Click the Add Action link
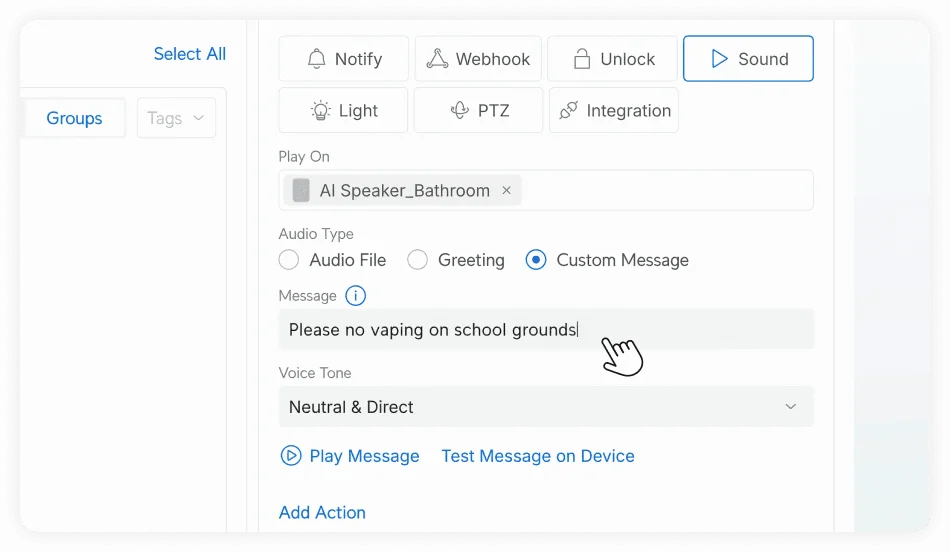This screenshot has width=950, height=552. click(x=322, y=513)
